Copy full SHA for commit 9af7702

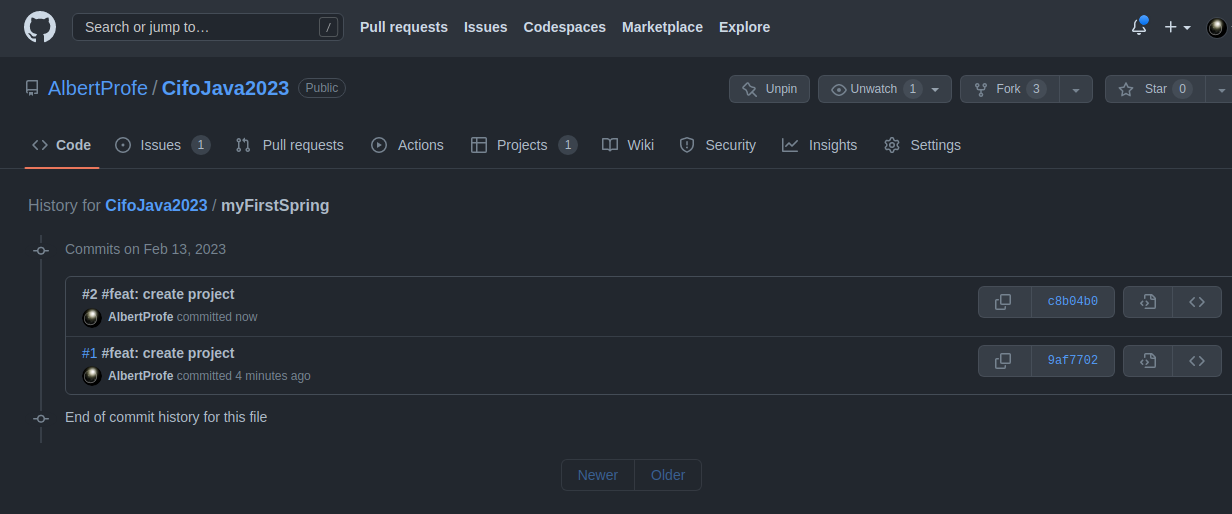tap(1004, 361)
